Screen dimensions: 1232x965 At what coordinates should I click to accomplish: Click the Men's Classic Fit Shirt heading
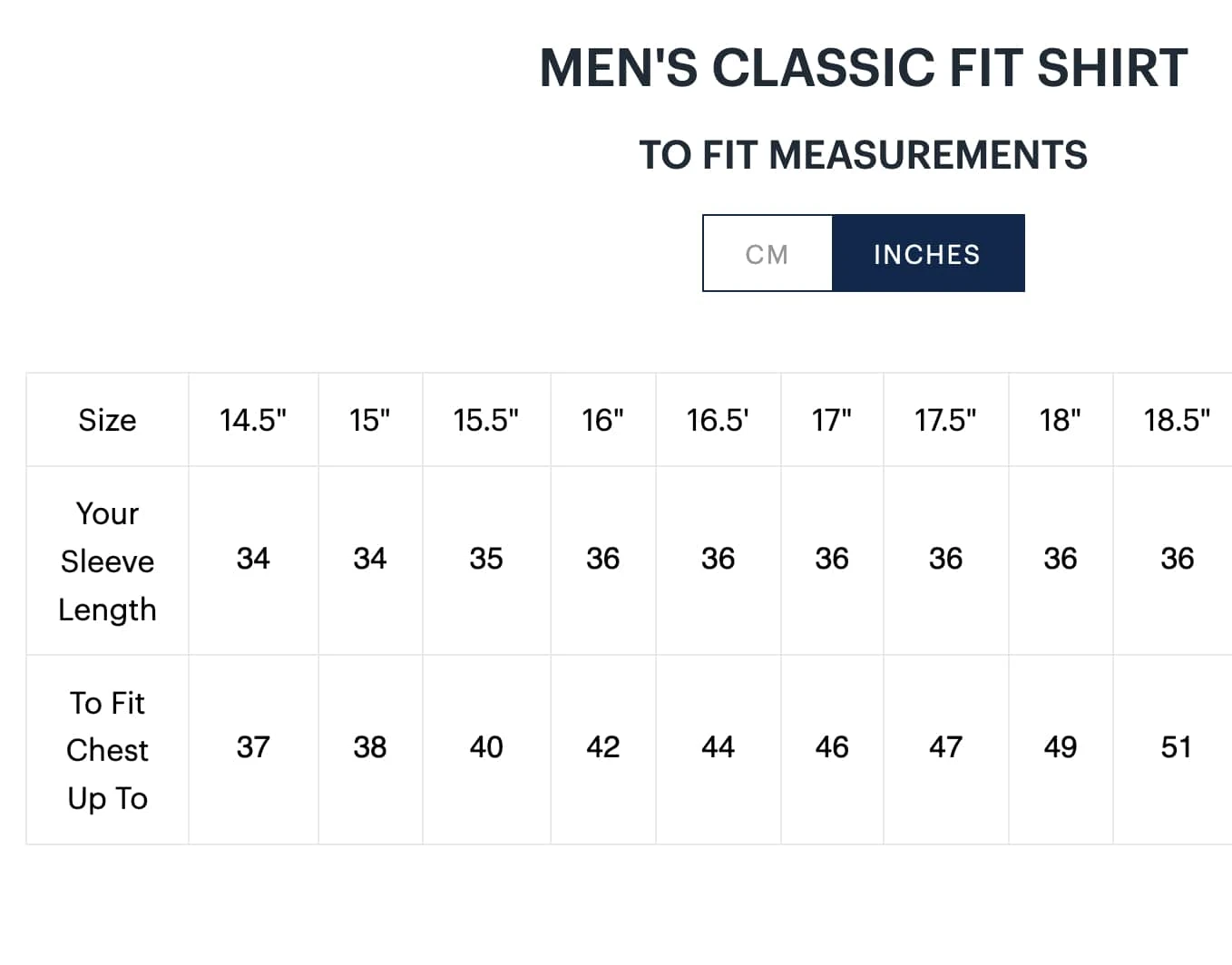[x=863, y=68]
